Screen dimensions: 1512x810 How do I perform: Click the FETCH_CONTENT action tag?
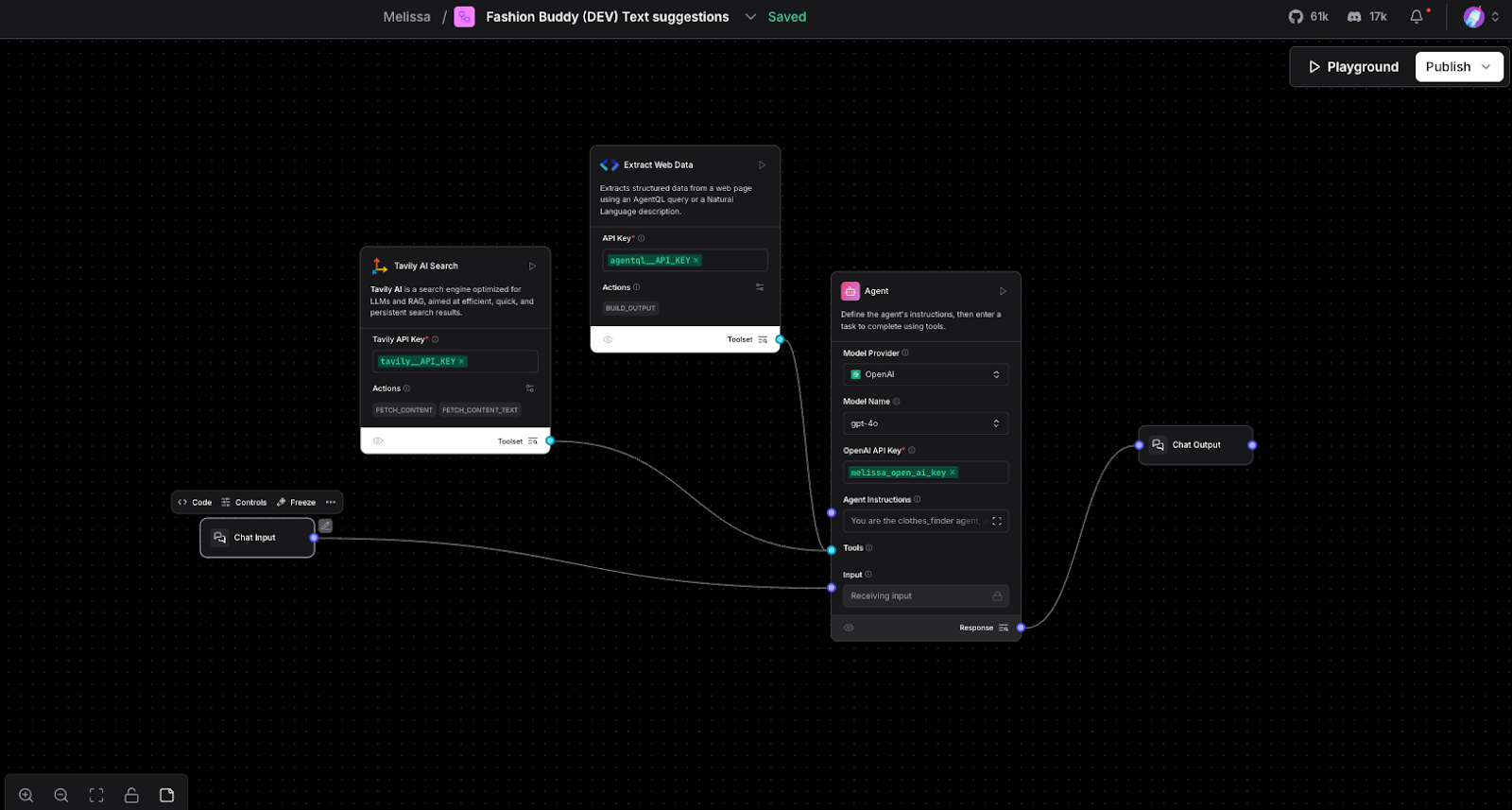(x=404, y=410)
